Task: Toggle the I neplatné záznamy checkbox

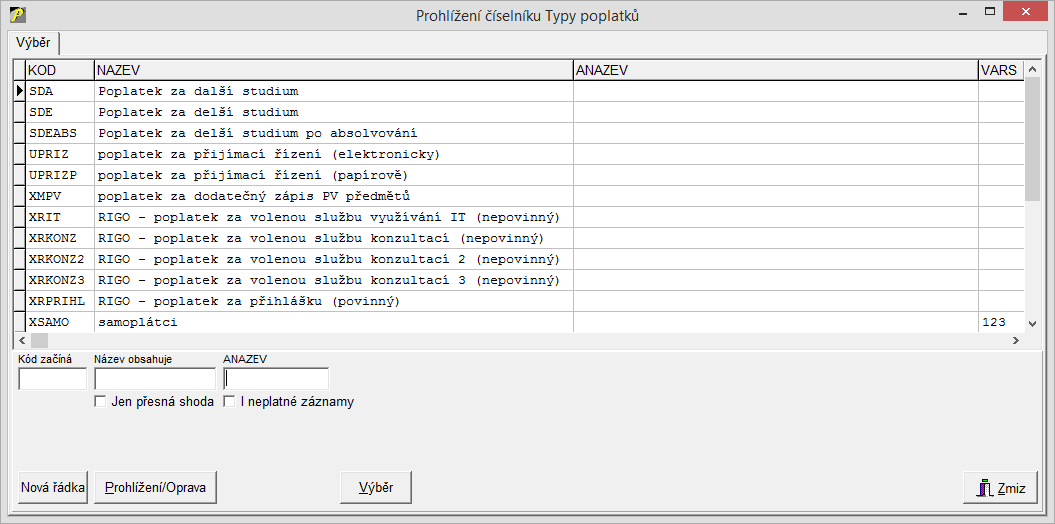Action: click(229, 402)
